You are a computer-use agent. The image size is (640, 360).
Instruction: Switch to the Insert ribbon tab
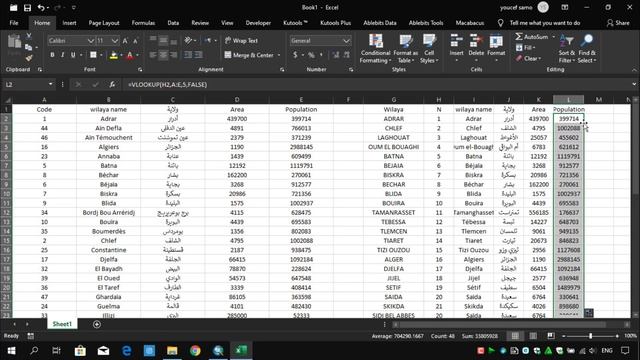click(69, 23)
